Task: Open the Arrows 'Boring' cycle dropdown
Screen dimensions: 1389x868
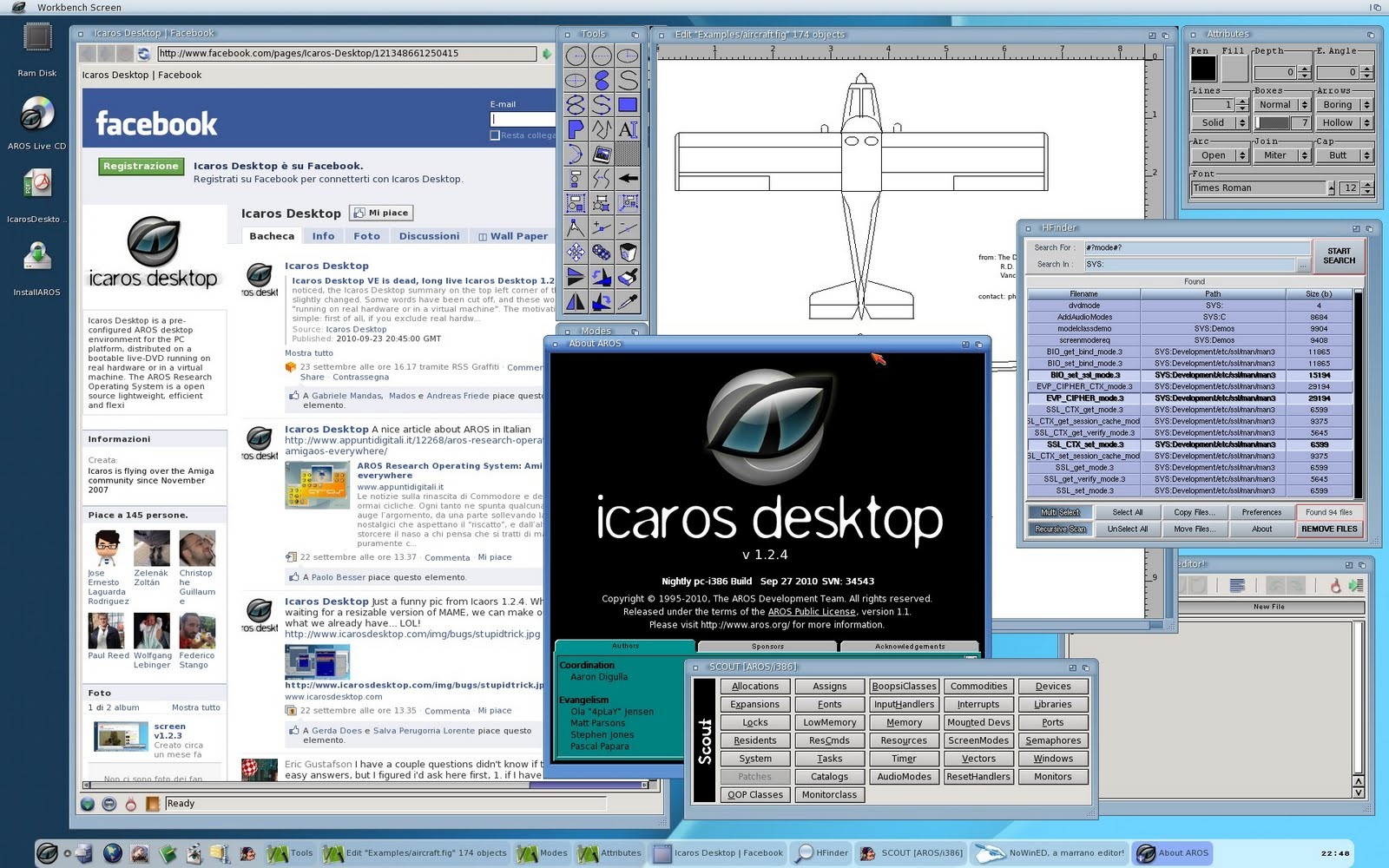Action: pos(1344,105)
